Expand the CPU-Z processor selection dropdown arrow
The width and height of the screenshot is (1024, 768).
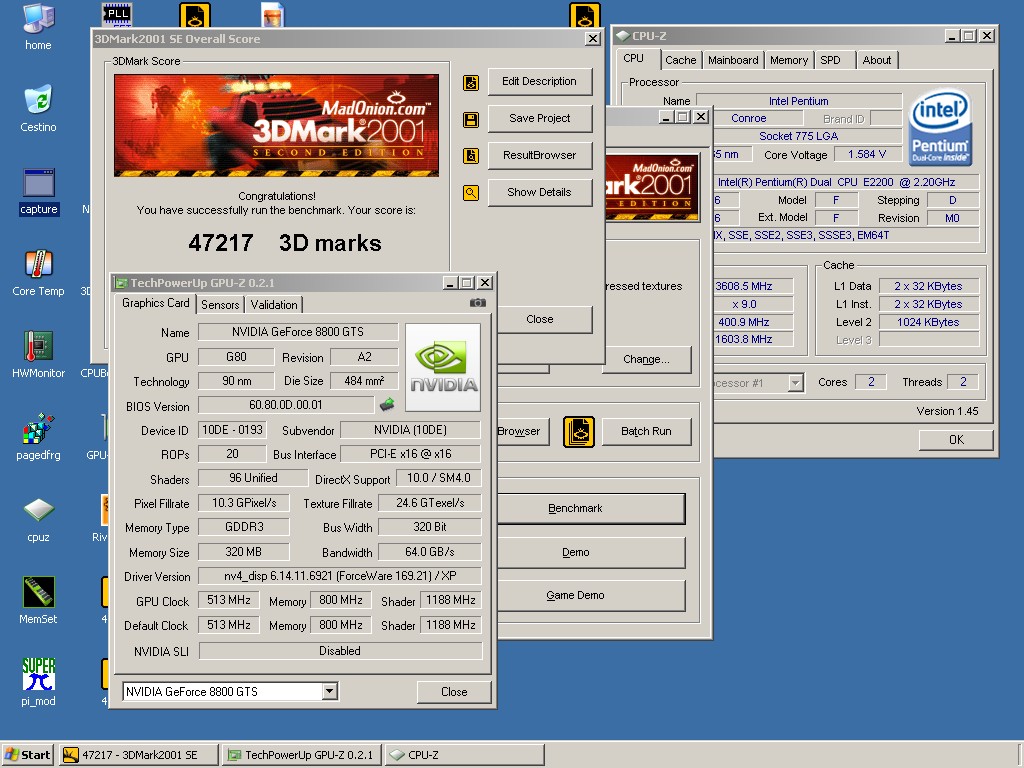point(795,383)
